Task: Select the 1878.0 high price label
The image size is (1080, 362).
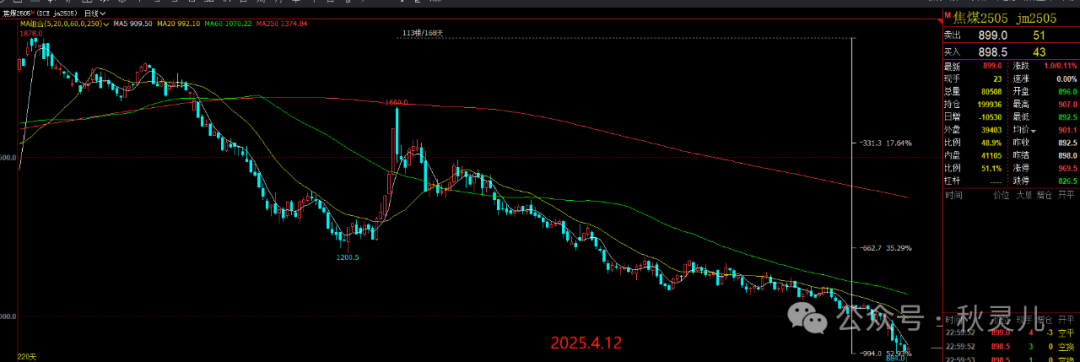Action: point(31,33)
